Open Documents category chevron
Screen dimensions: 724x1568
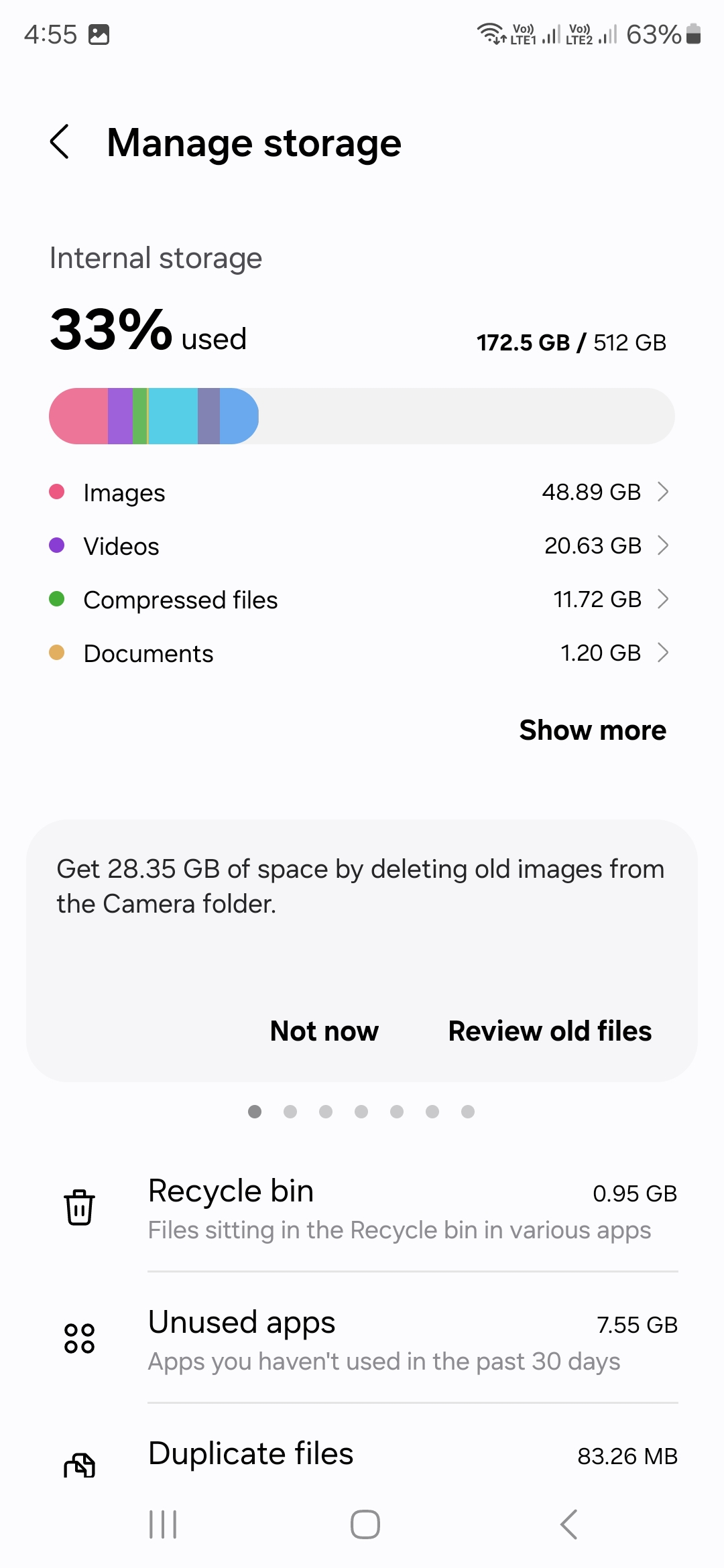[662, 653]
